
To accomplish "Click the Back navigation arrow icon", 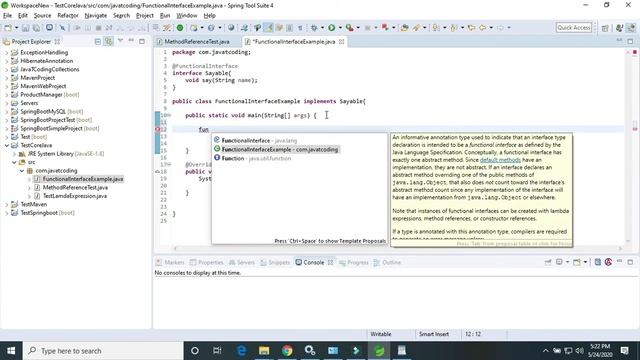I will pos(482,28).
